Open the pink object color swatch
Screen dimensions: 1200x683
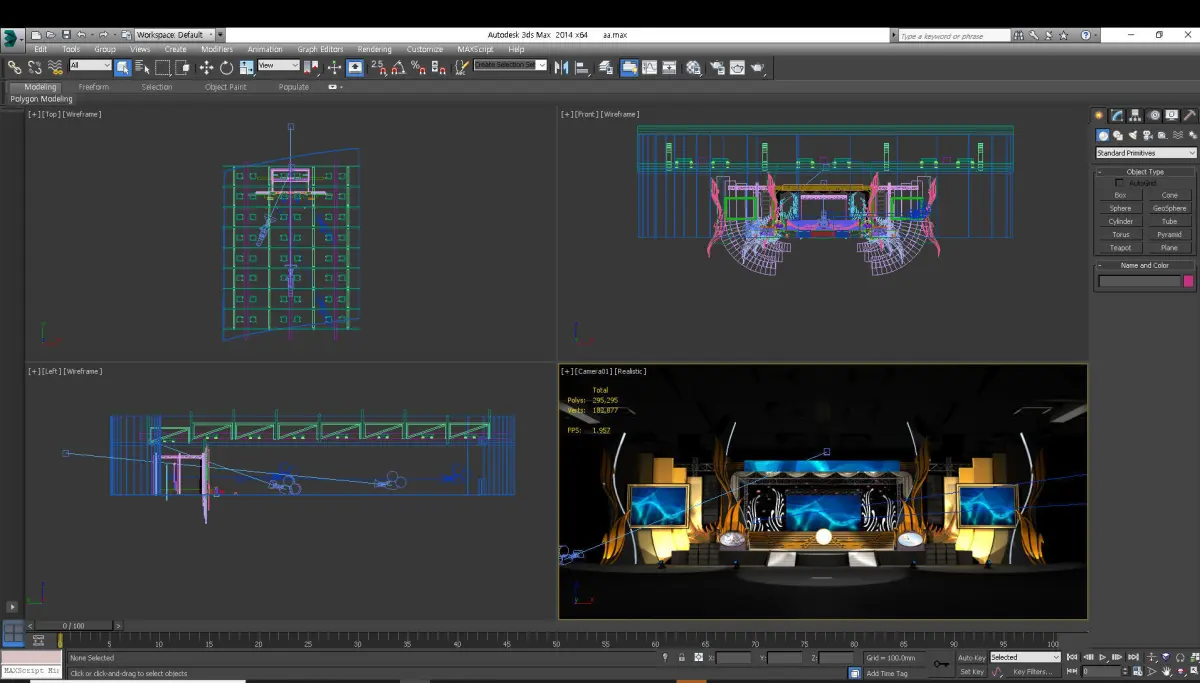(x=1189, y=282)
